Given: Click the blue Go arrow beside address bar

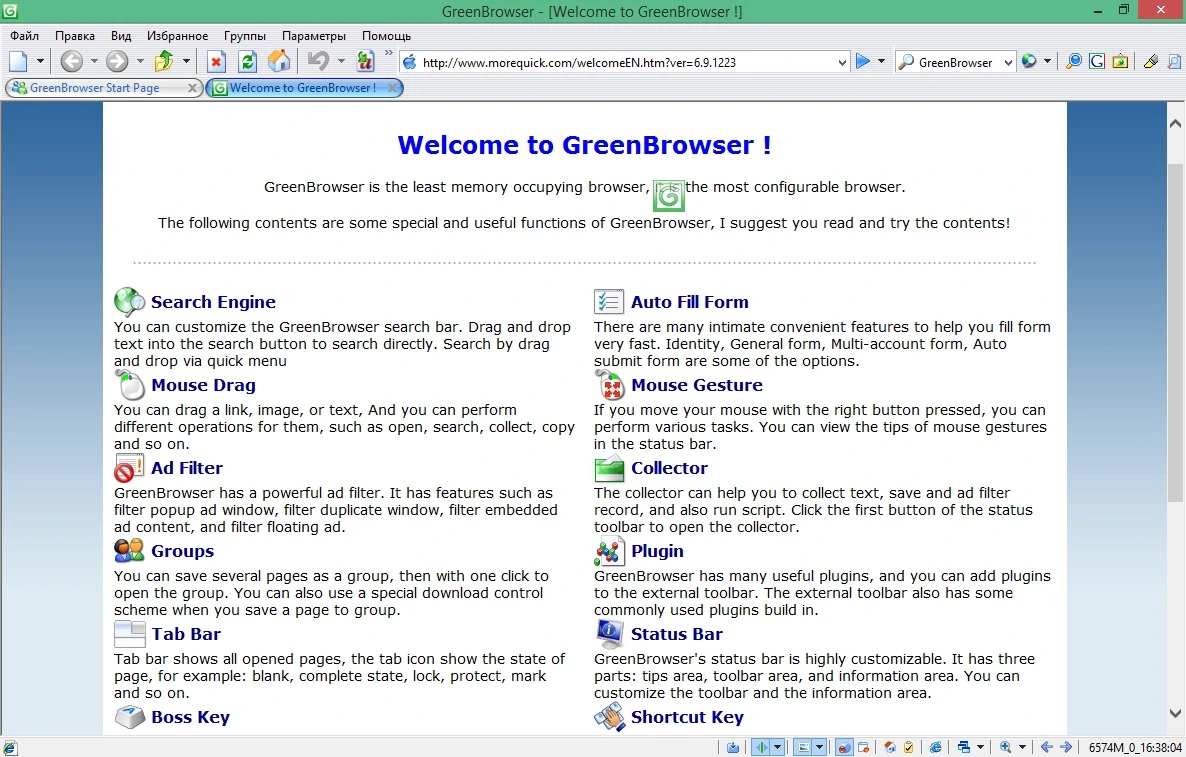Looking at the screenshot, I should (862, 62).
